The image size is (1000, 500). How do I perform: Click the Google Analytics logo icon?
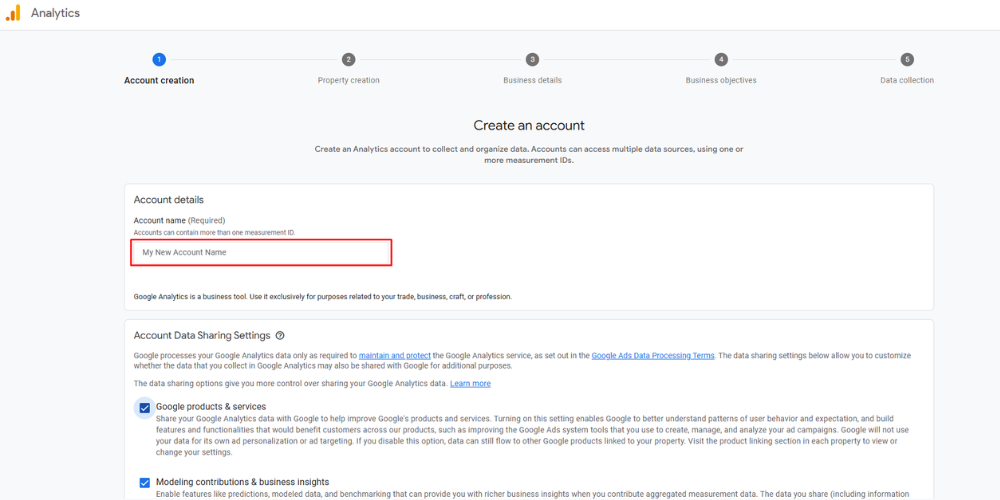pyautogui.click(x=13, y=13)
